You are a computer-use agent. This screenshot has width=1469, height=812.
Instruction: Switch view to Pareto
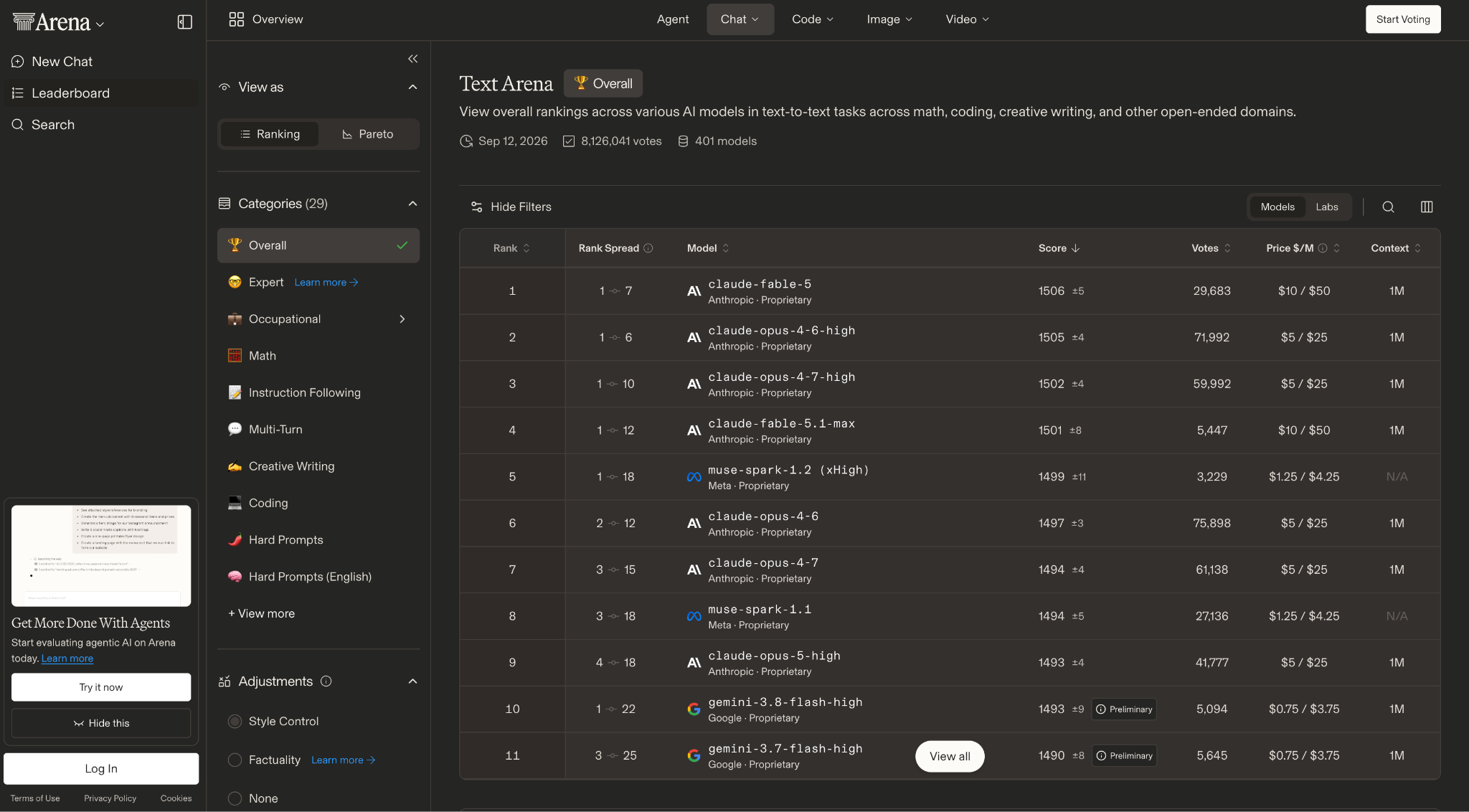(x=368, y=134)
